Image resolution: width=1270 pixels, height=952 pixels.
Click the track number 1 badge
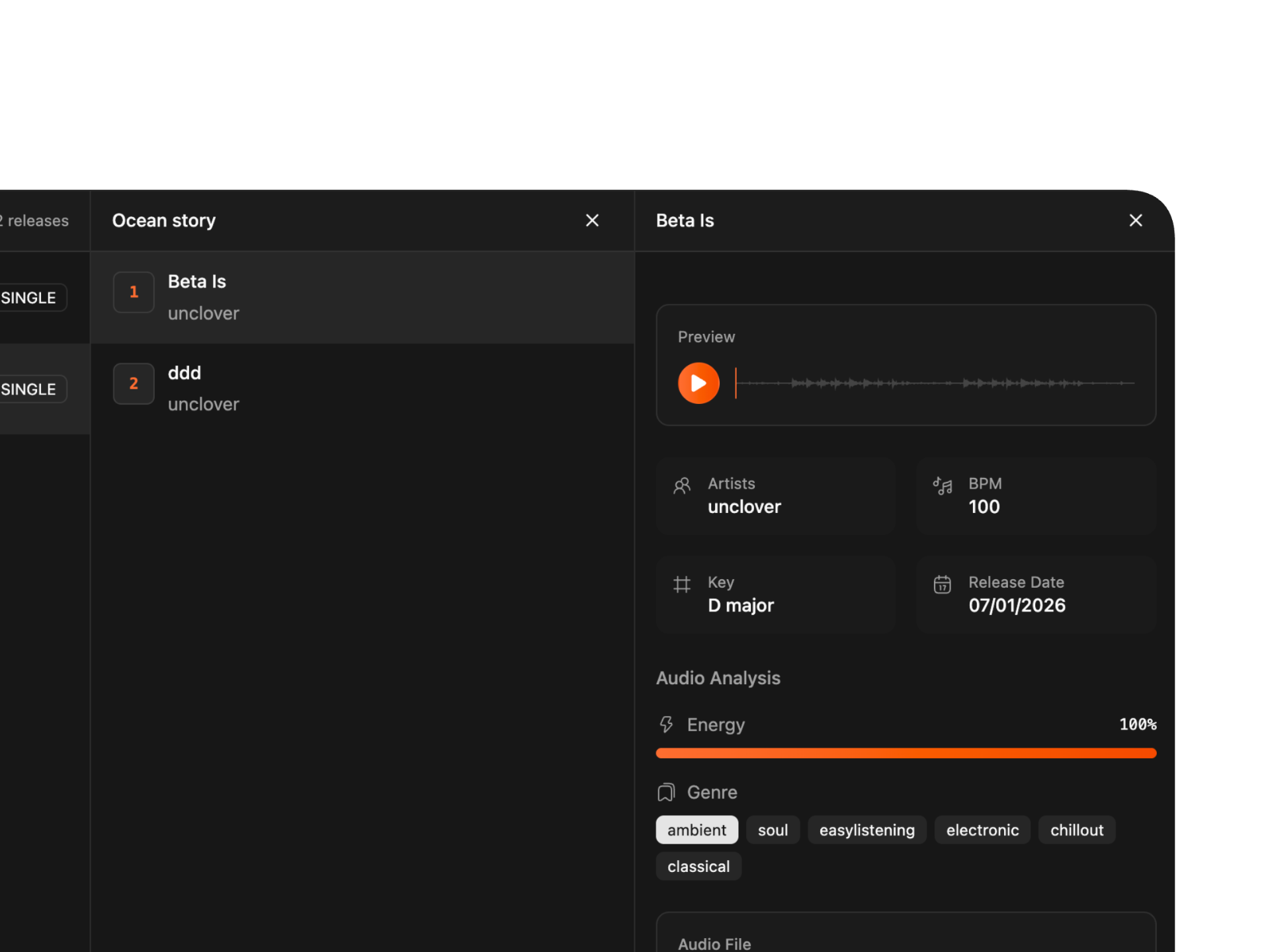pyautogui.click(x=134, y=292)
